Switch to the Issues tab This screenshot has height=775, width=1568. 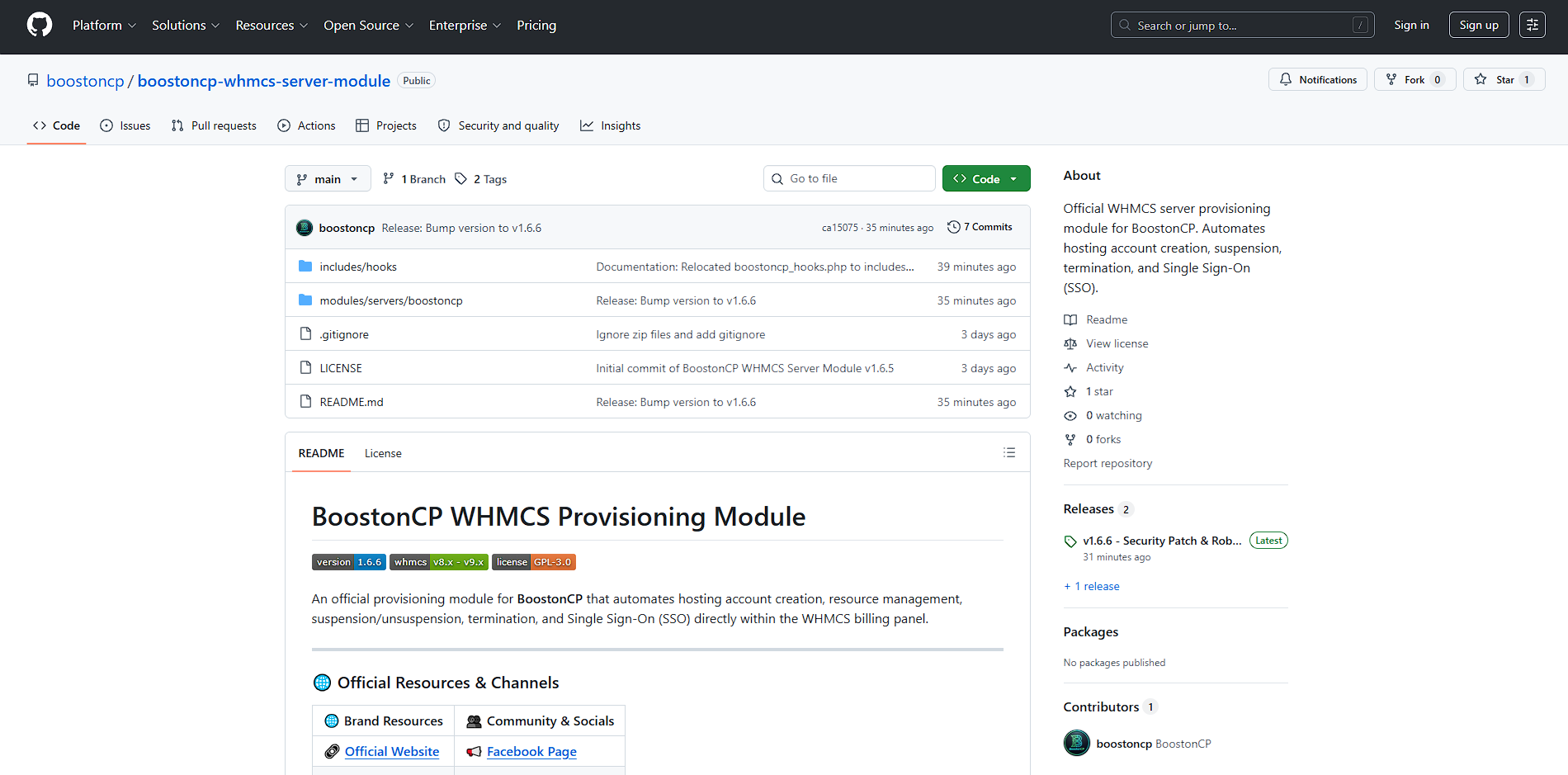tap(125, 125)
